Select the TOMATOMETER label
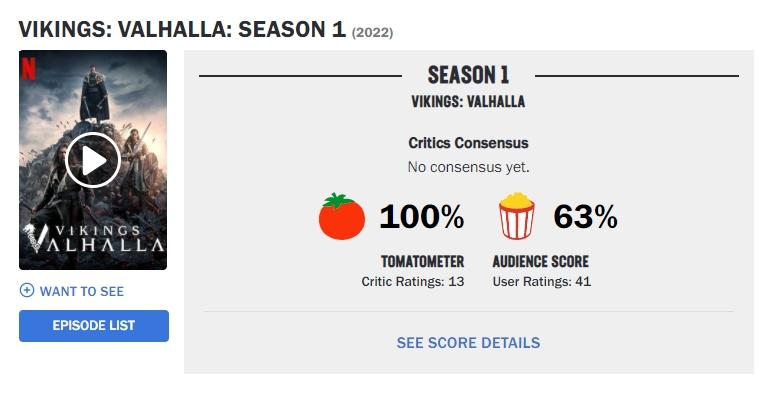Image resolution: width=774 pixels, height=400 pixels. (x=422, y=261)
